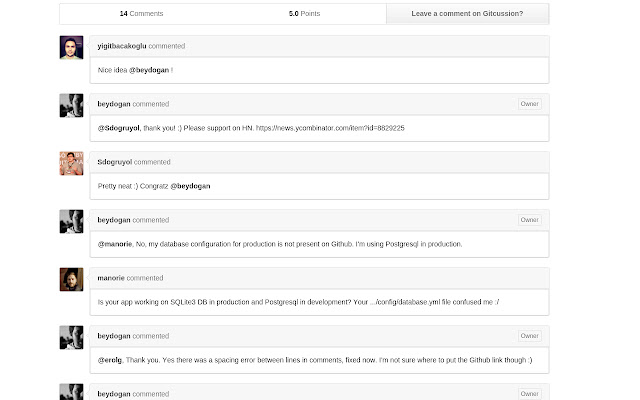Viewport: 640px width, 400px height.
Task: Follow the @erolg mention link
Action: click(110, 360)
